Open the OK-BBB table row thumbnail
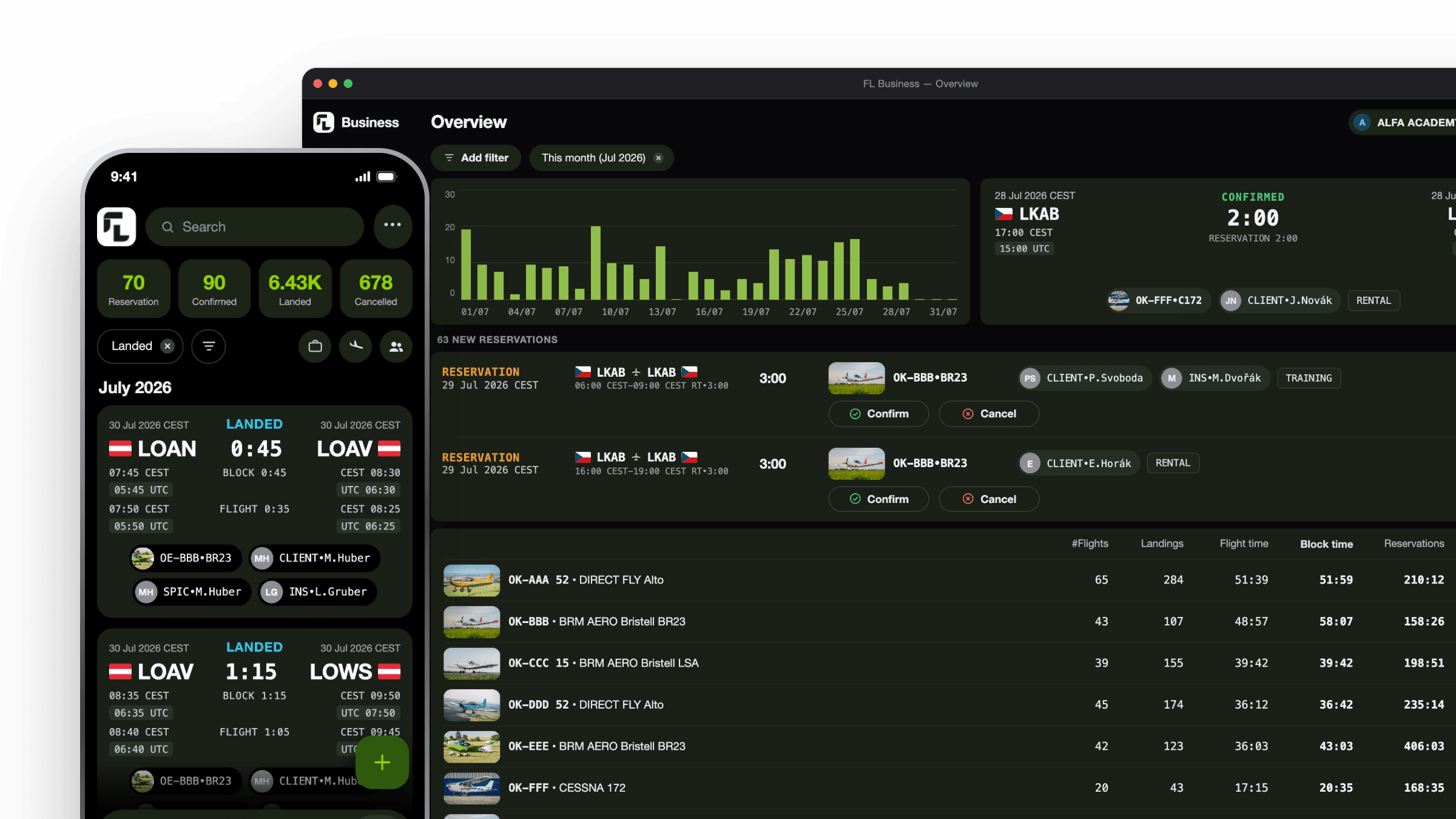The height and width of the screenshot is (819, 1456). [471, 622]
